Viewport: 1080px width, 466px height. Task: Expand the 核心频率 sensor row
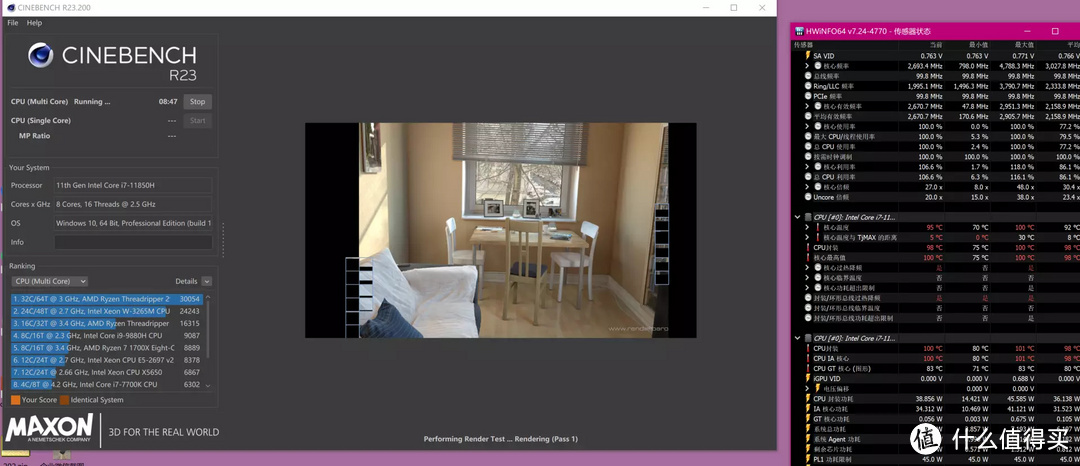807,66
